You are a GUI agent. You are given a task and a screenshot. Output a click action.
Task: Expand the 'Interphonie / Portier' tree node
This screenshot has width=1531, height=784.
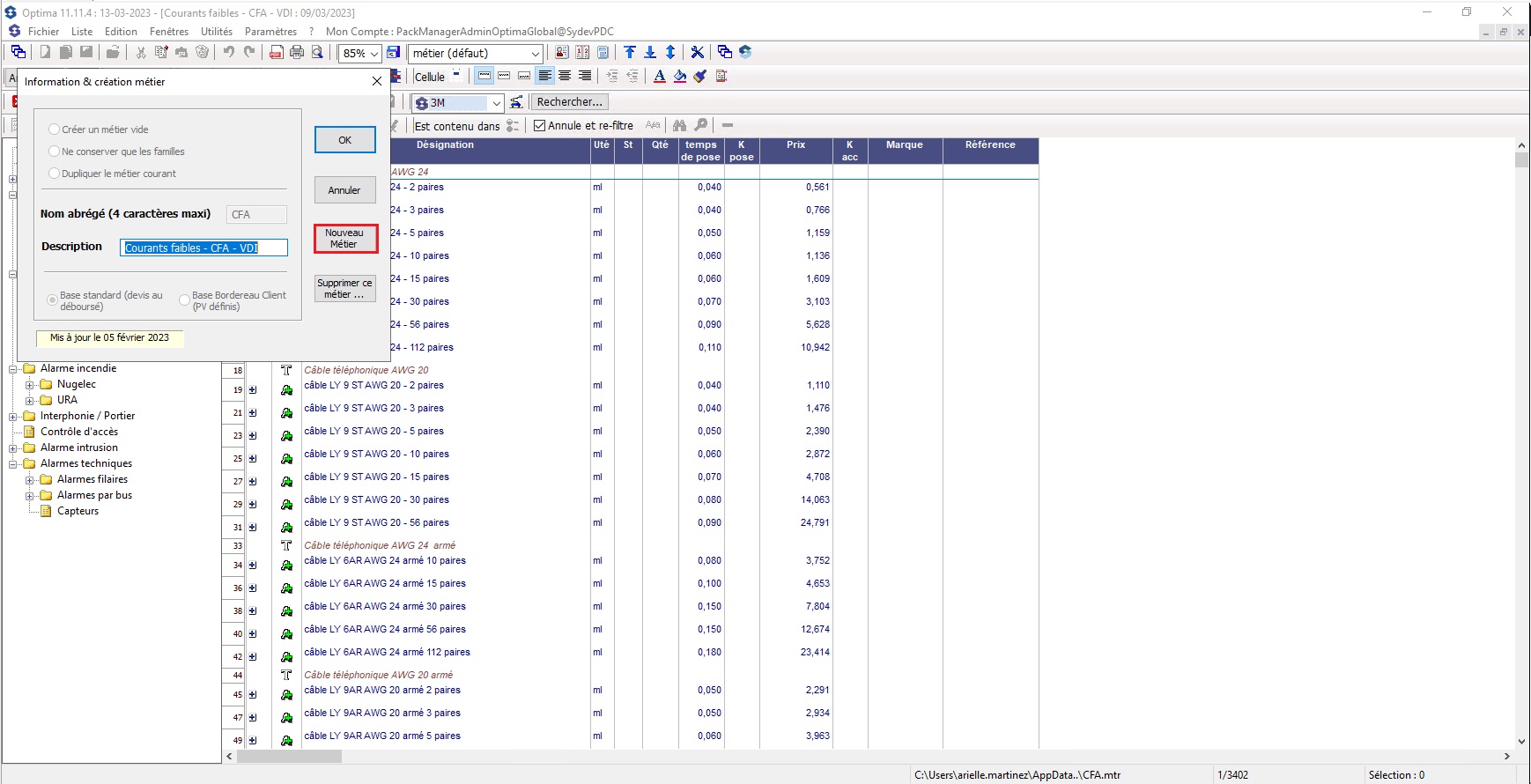[x=13, y=417]
